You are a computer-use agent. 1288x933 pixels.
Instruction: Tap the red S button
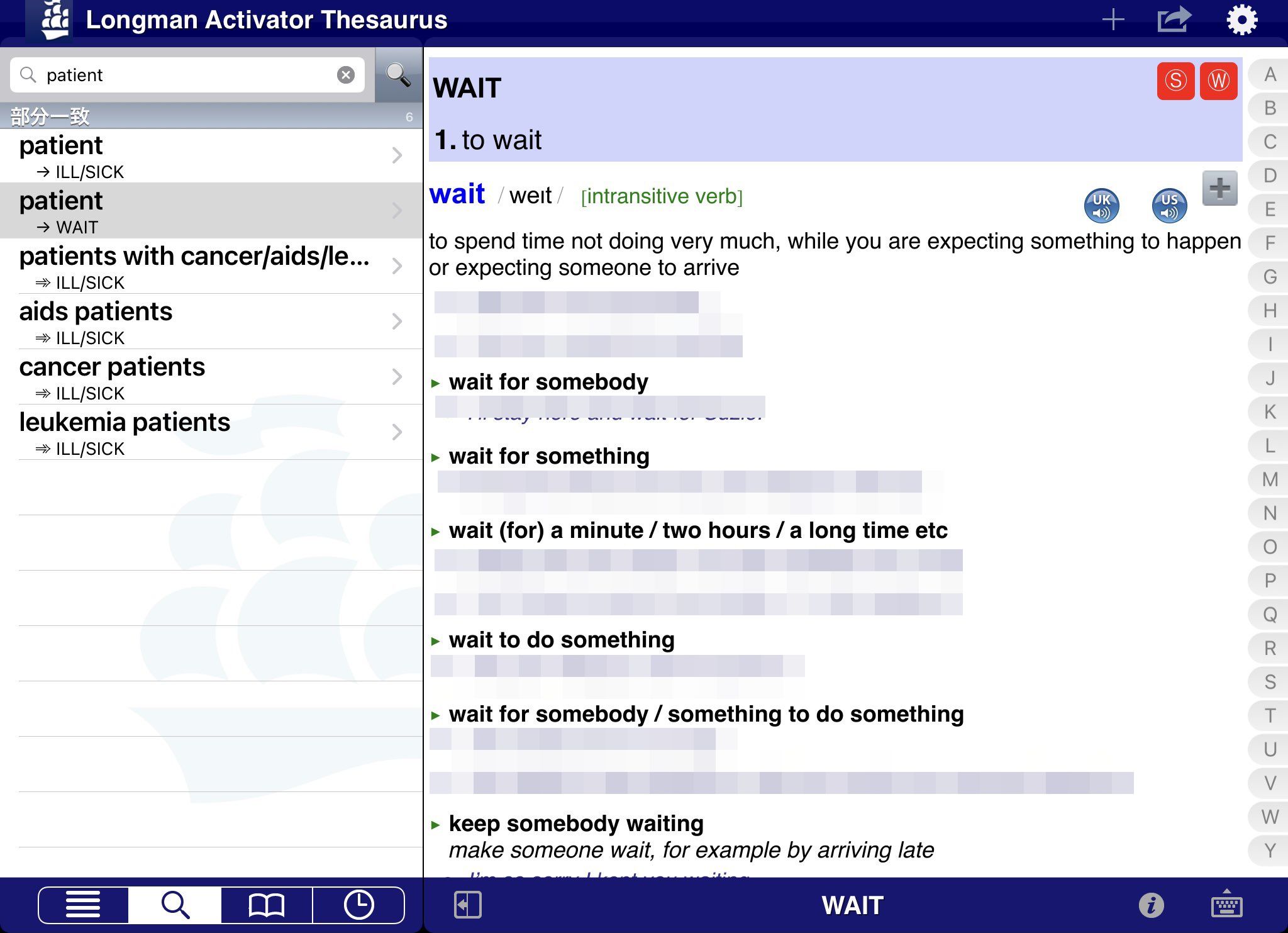pyautogui.click(x=1175, y=81)
